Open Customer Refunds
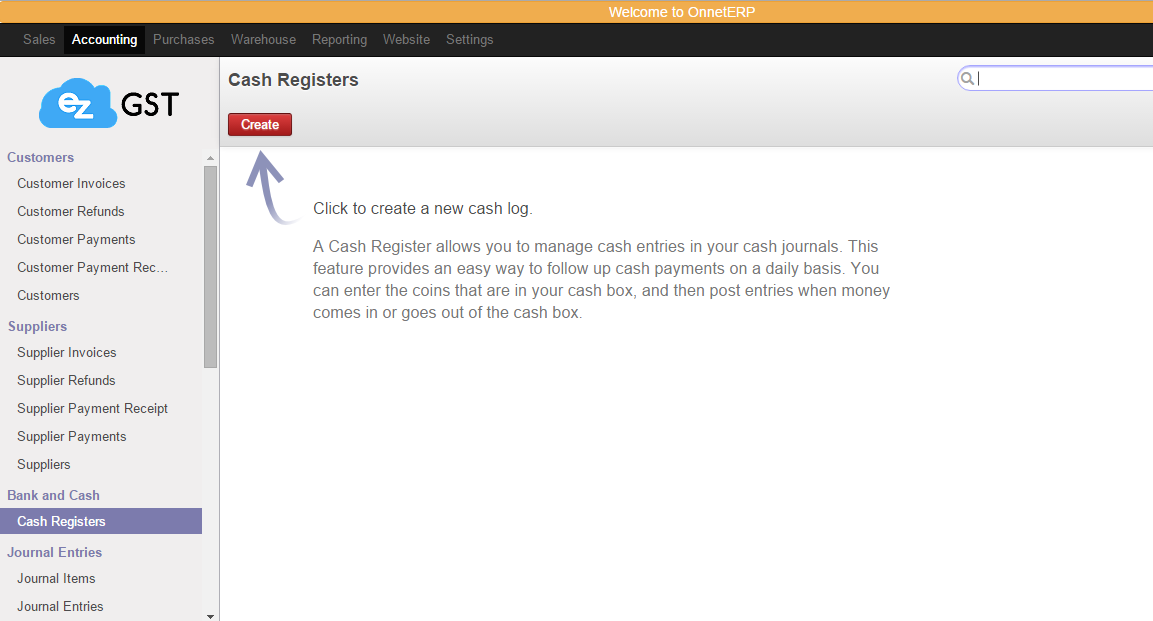The width and height of the screenshot is (1153, 621). coord(70,211)
